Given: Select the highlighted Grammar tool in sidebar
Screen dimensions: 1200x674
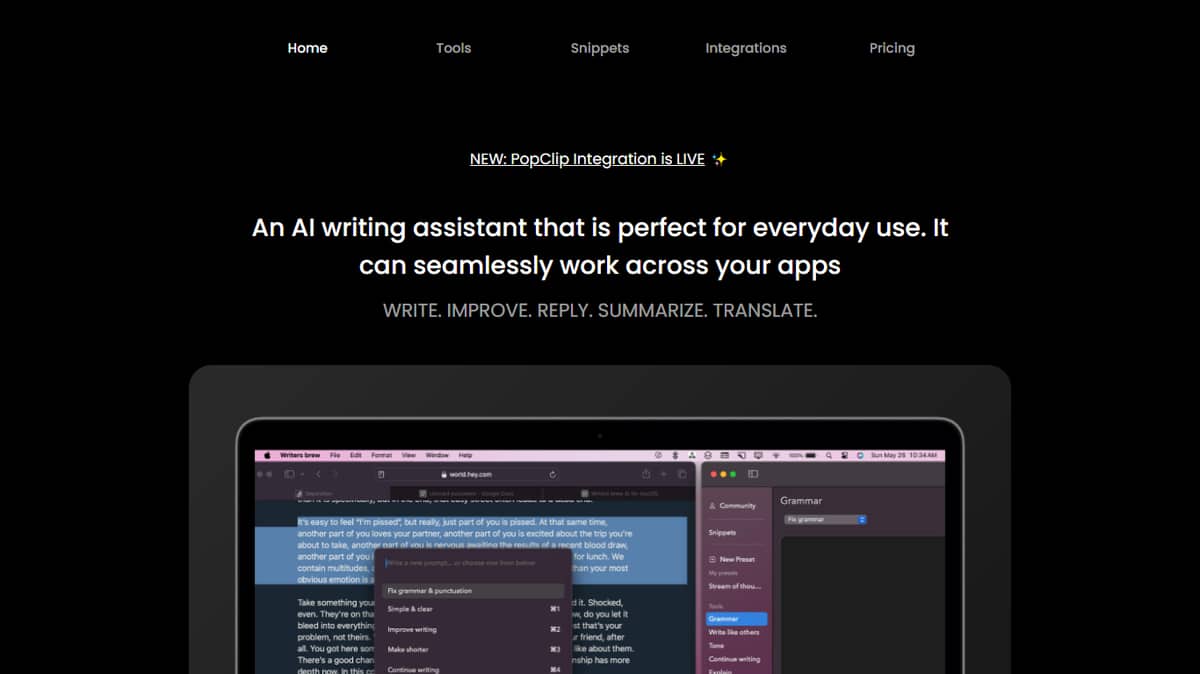Looking at the screenshot, I should click(736, 619).
